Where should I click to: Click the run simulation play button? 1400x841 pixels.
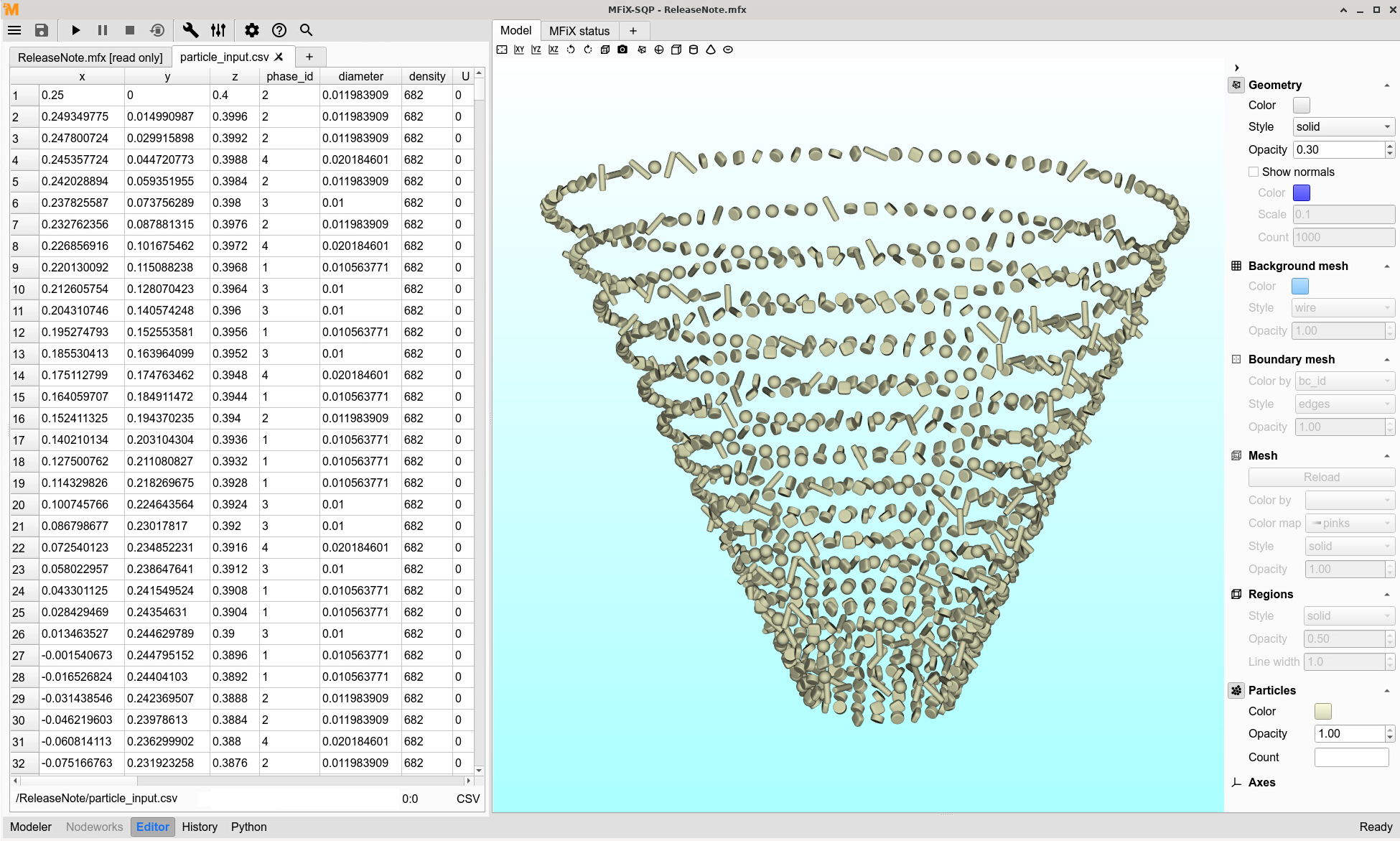(x=75, y=30)
